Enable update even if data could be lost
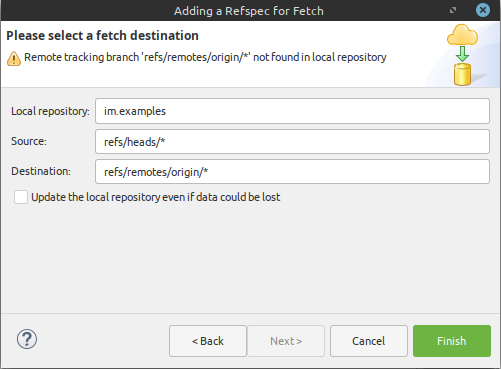 coord(21,197)
